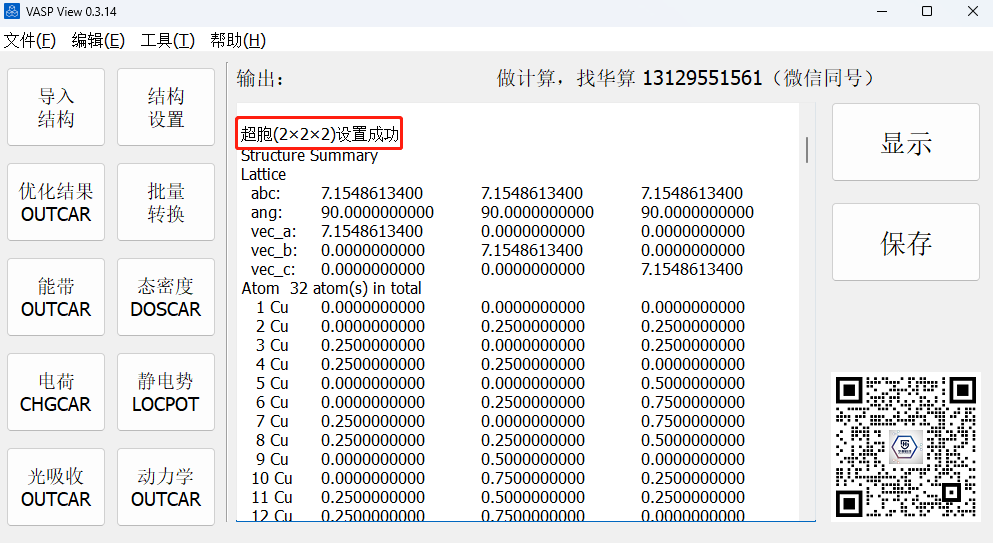Click the QR code image
Image resolution: width=993 pixels, height=543 pixels.
coord(906,446)
